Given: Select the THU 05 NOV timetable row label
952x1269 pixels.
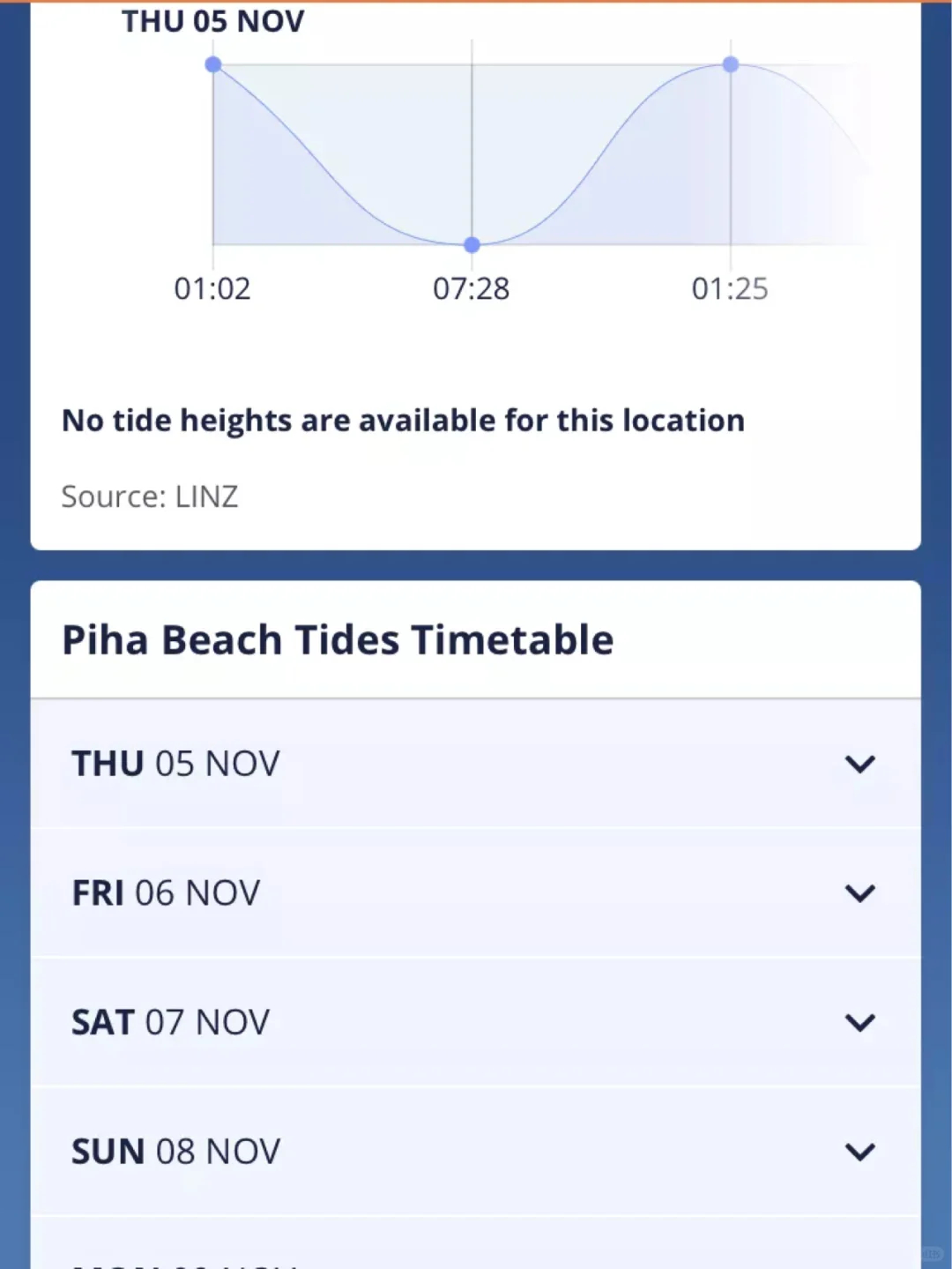Looking at the screenshot, I should click(175, 764).
